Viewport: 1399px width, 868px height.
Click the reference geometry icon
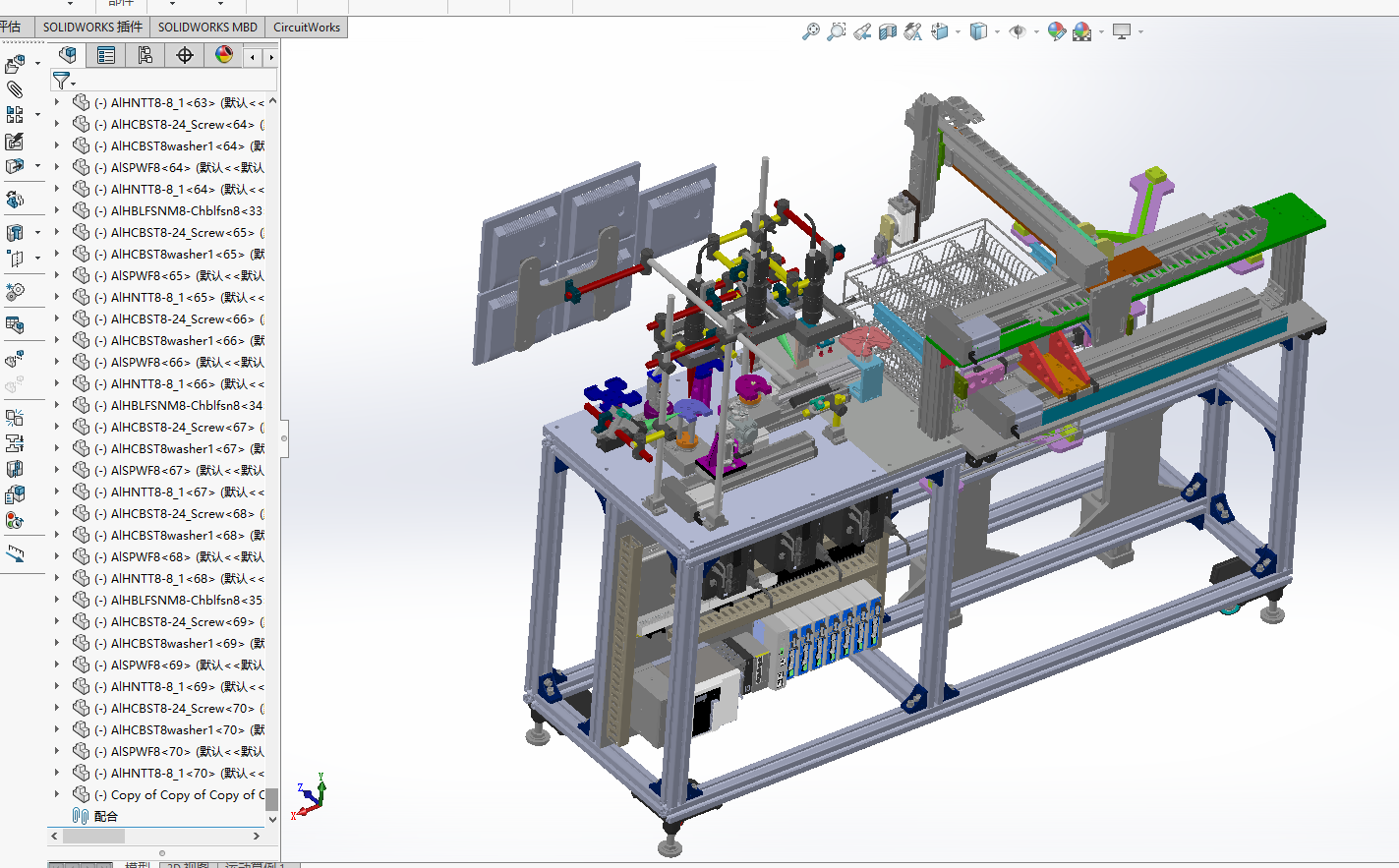(15, 259)
